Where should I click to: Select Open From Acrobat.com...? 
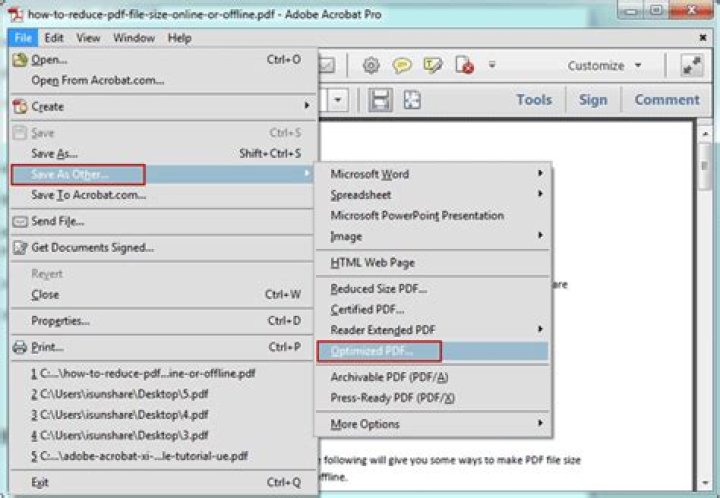162,80
